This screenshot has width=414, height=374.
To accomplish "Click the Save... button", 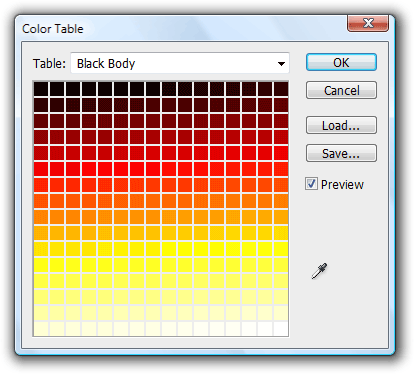I will click(x=341, y=153).
